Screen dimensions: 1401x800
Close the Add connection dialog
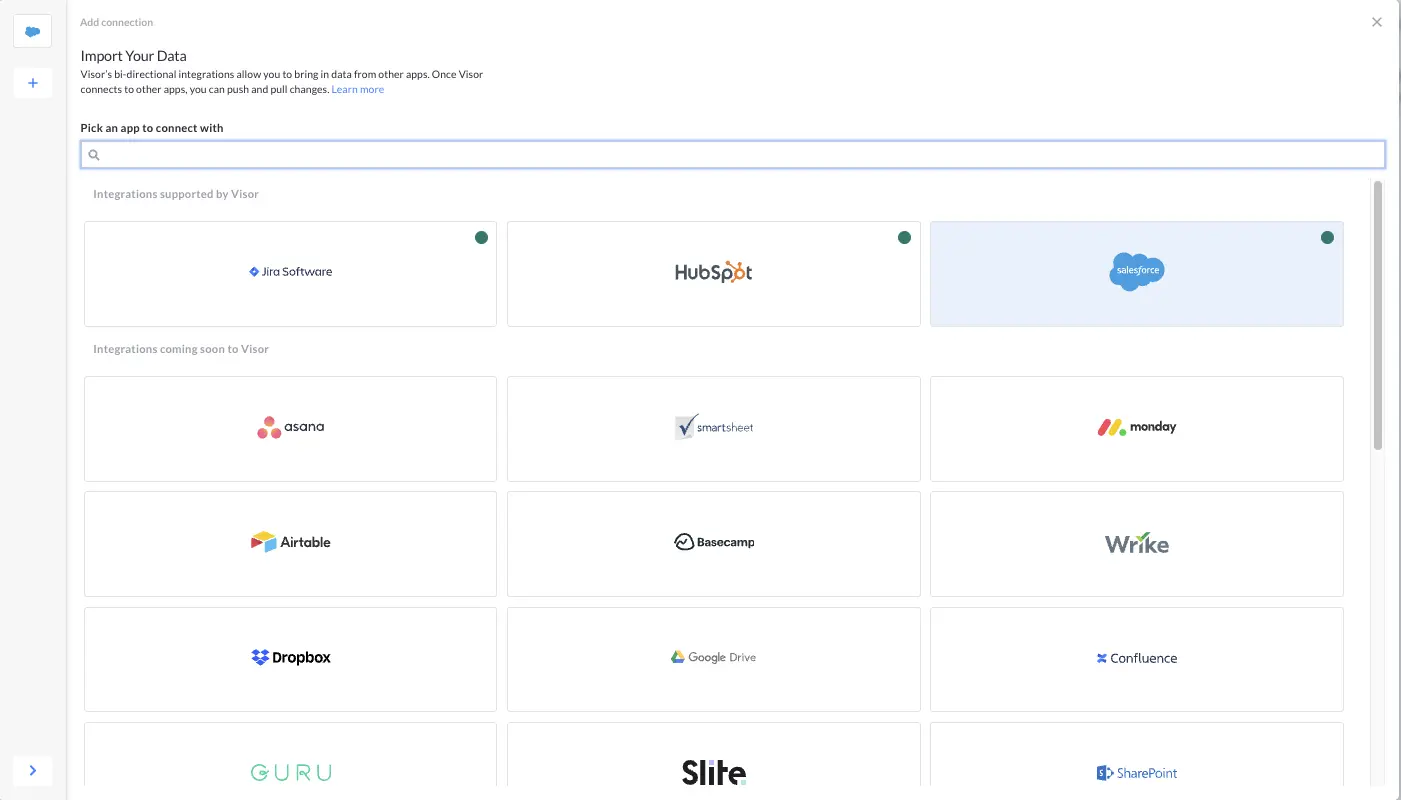(x=1376, y=22)
